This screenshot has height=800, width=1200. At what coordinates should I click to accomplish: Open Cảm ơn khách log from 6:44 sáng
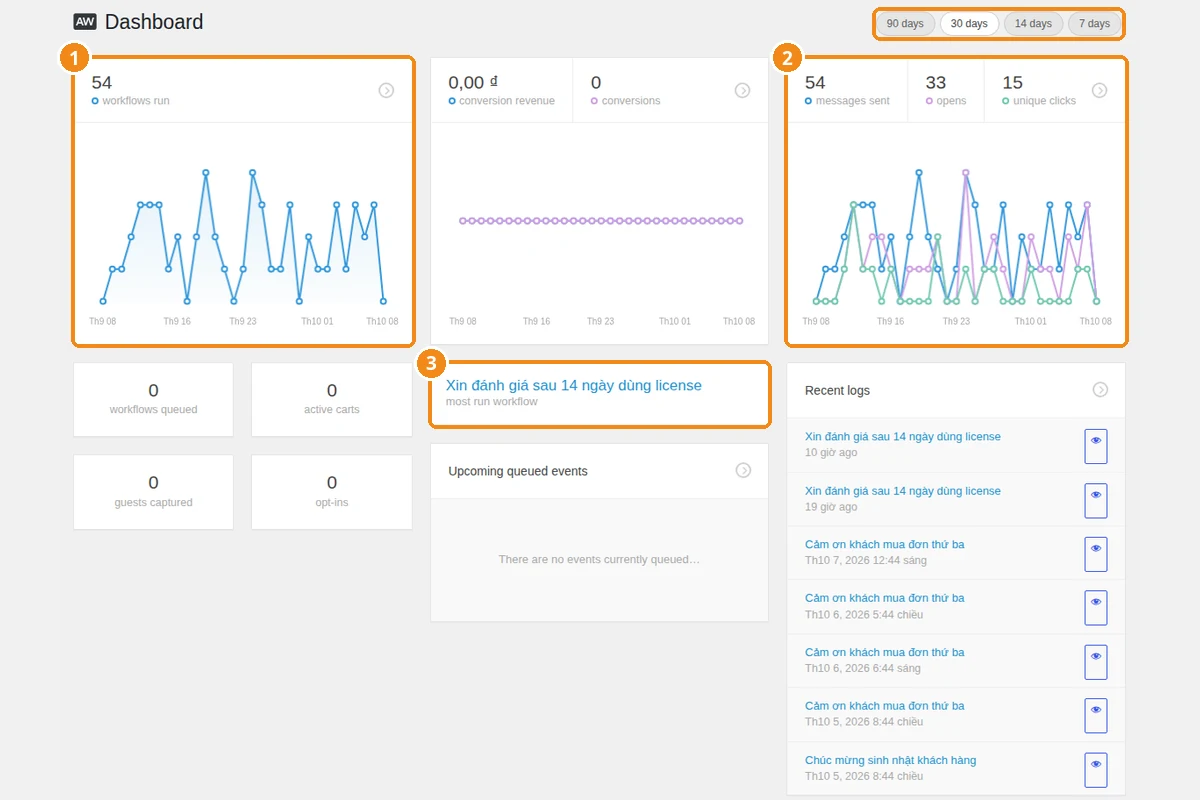(885, 652)
